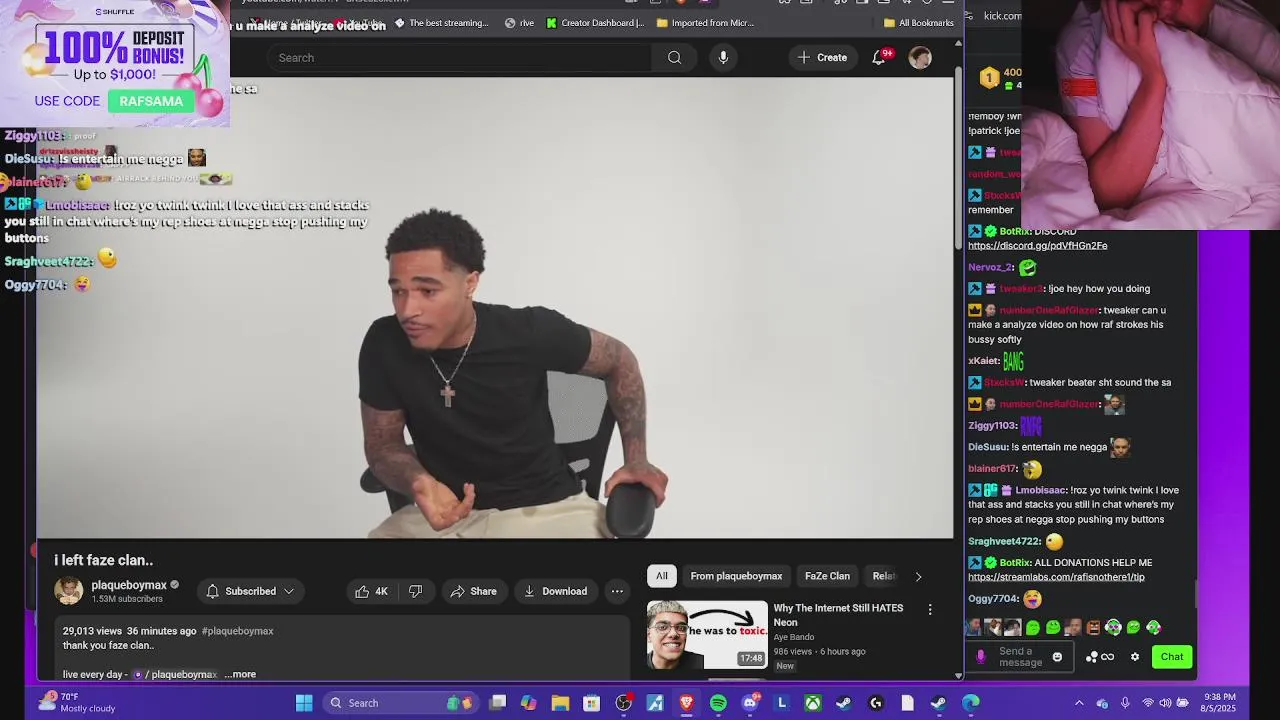Image resolution: width=1280 pixels, height=720 pixels.
Task: Open Discord from the taskbar
Action: pos(750,703)
